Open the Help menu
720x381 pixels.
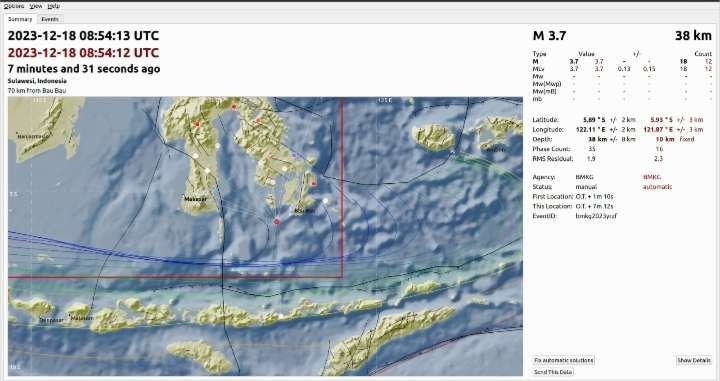click(53, 6)
